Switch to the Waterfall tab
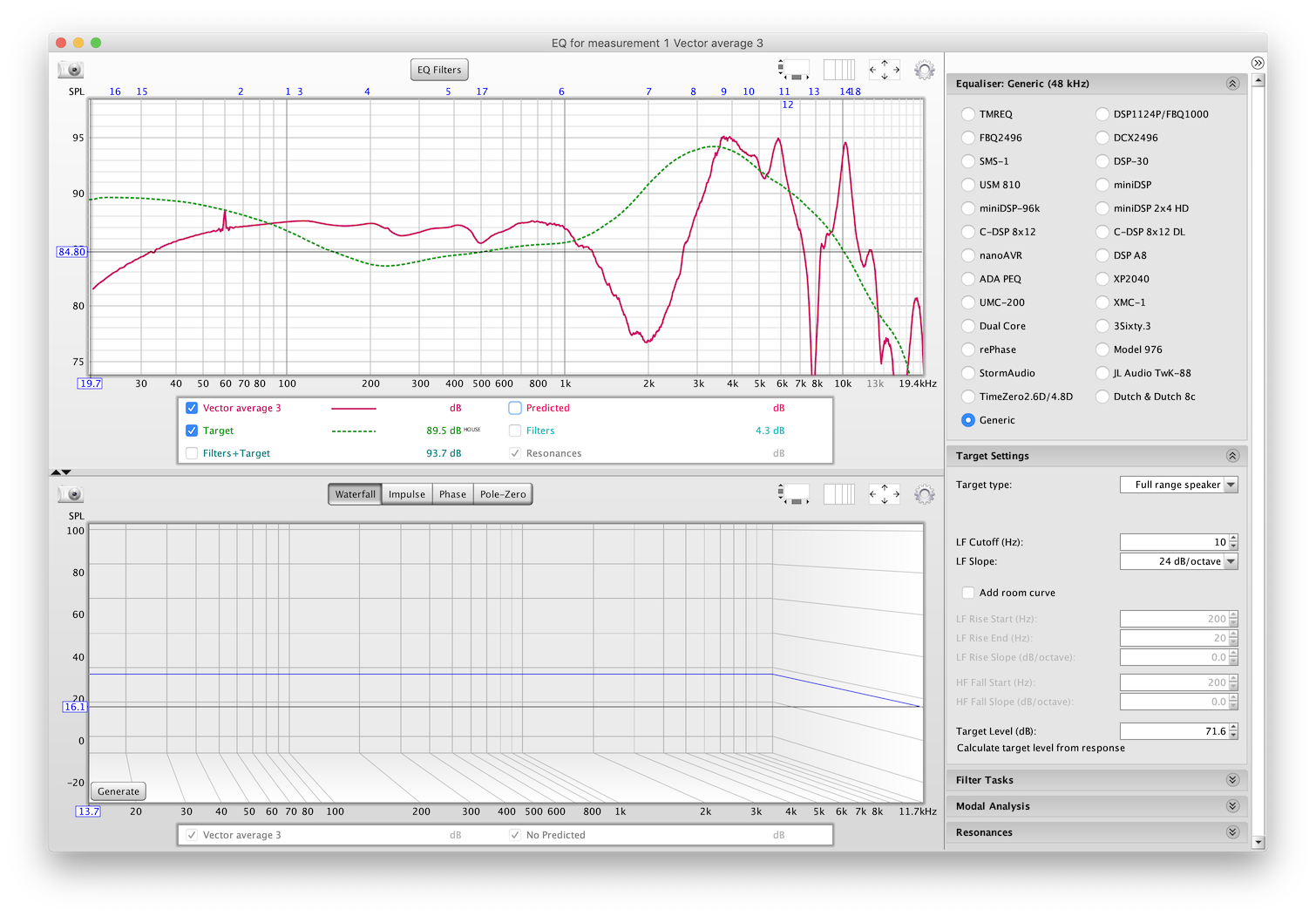Viewport: 1316px width, 916px height. tap(355, 494)
